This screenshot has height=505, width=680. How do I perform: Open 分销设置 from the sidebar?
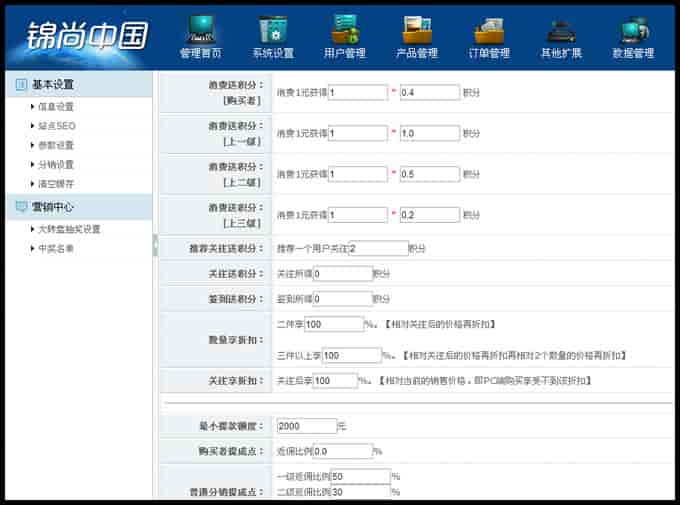coord(56,165)
